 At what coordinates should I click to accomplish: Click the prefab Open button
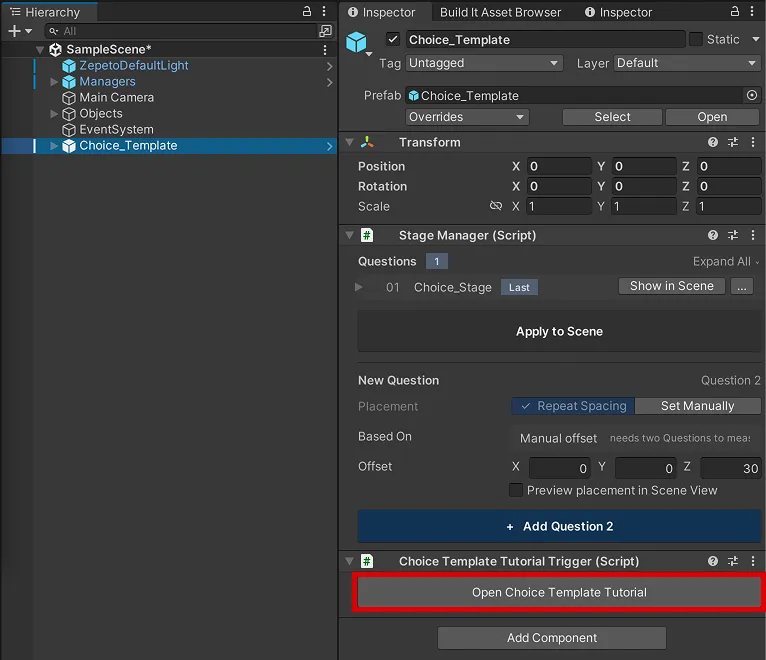point(712,117)
